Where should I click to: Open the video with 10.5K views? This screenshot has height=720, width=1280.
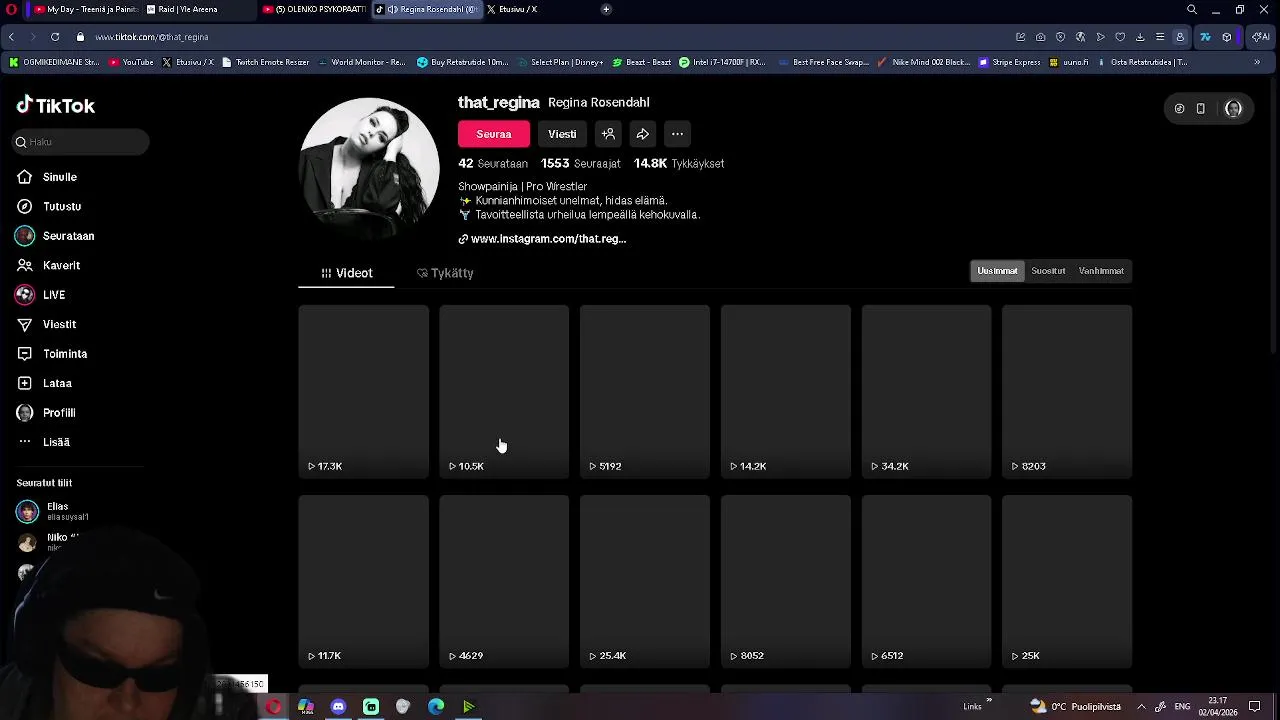(504, 392)
